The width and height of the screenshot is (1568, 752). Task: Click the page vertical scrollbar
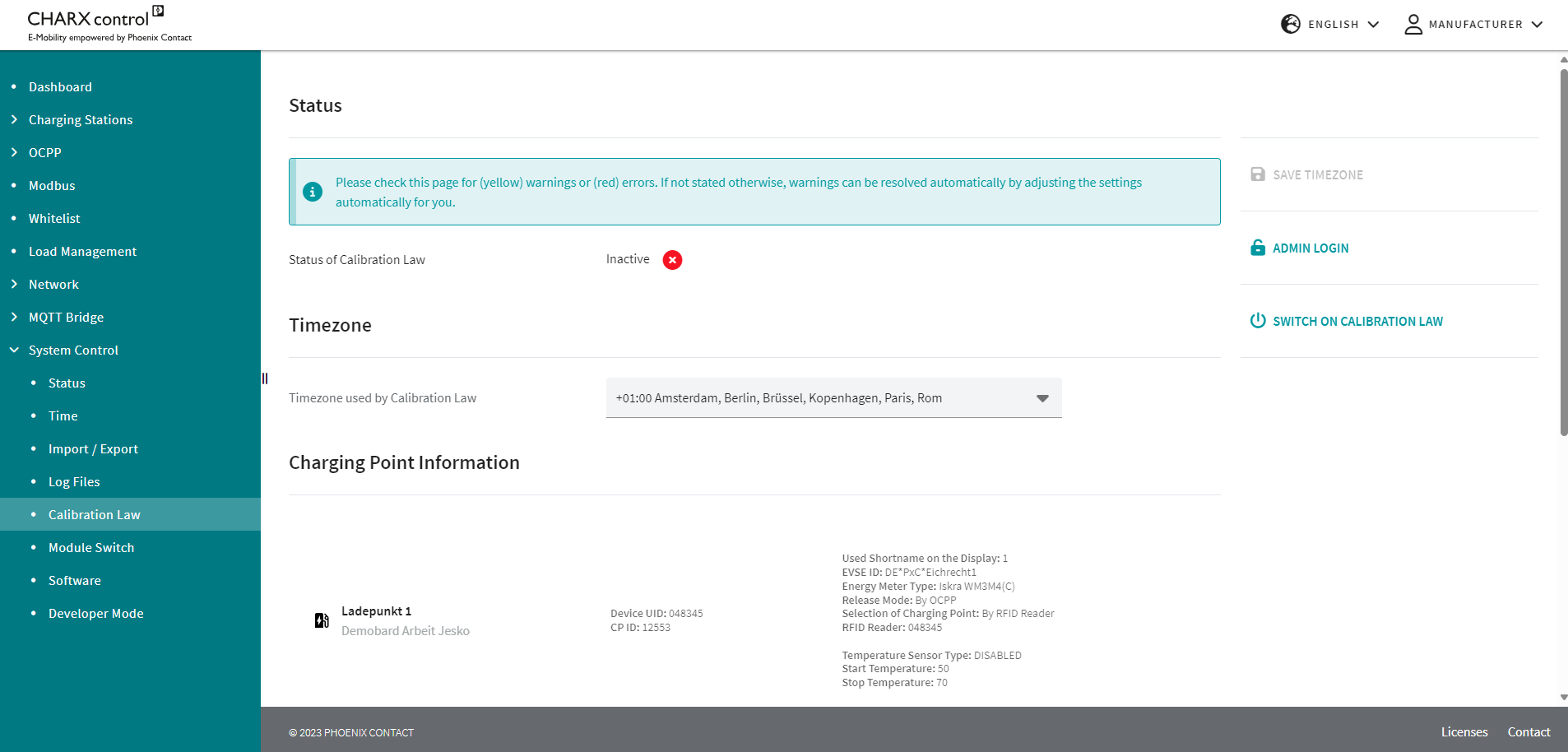(x=1563, y=247)
